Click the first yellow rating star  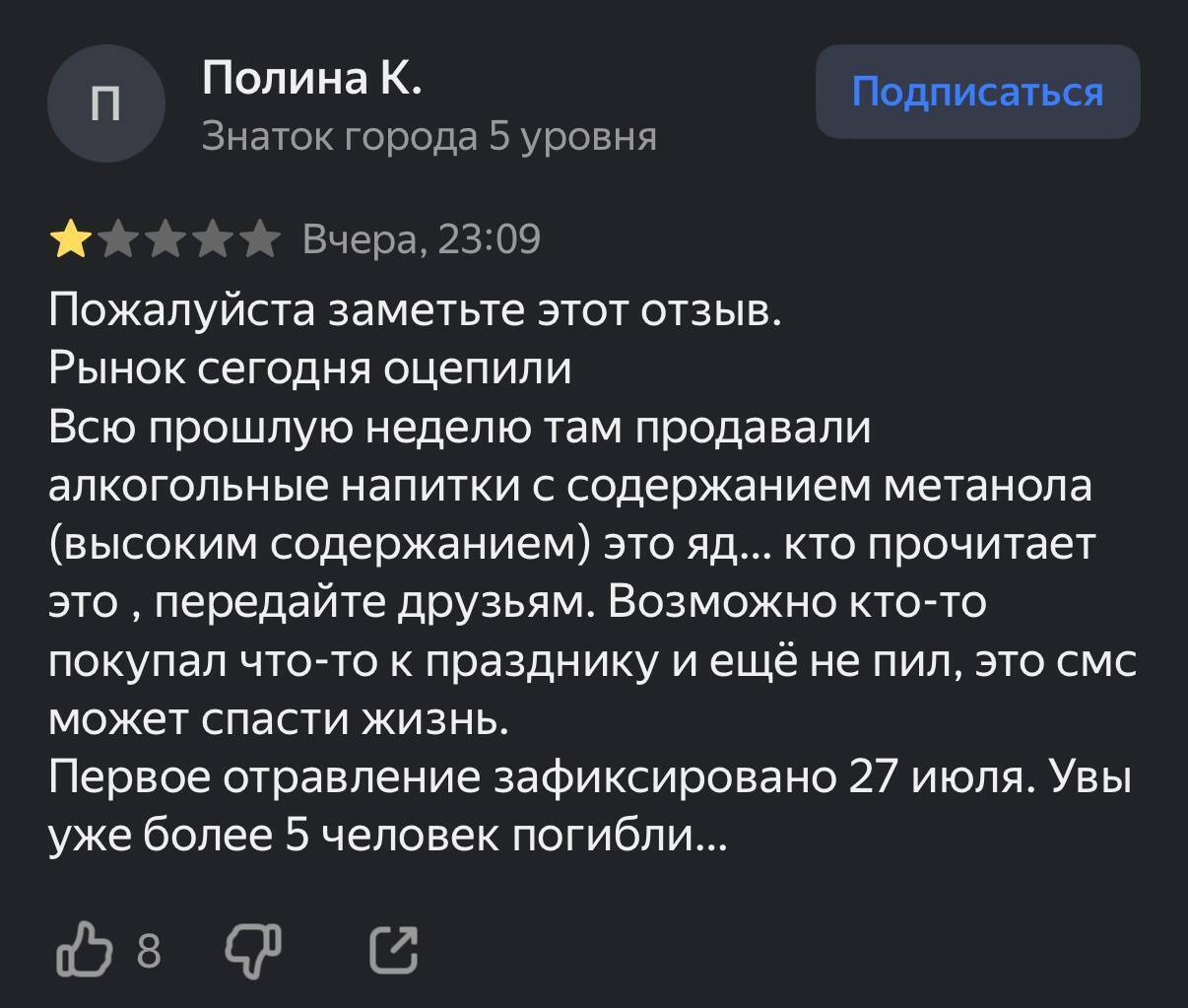pos(70,240)
